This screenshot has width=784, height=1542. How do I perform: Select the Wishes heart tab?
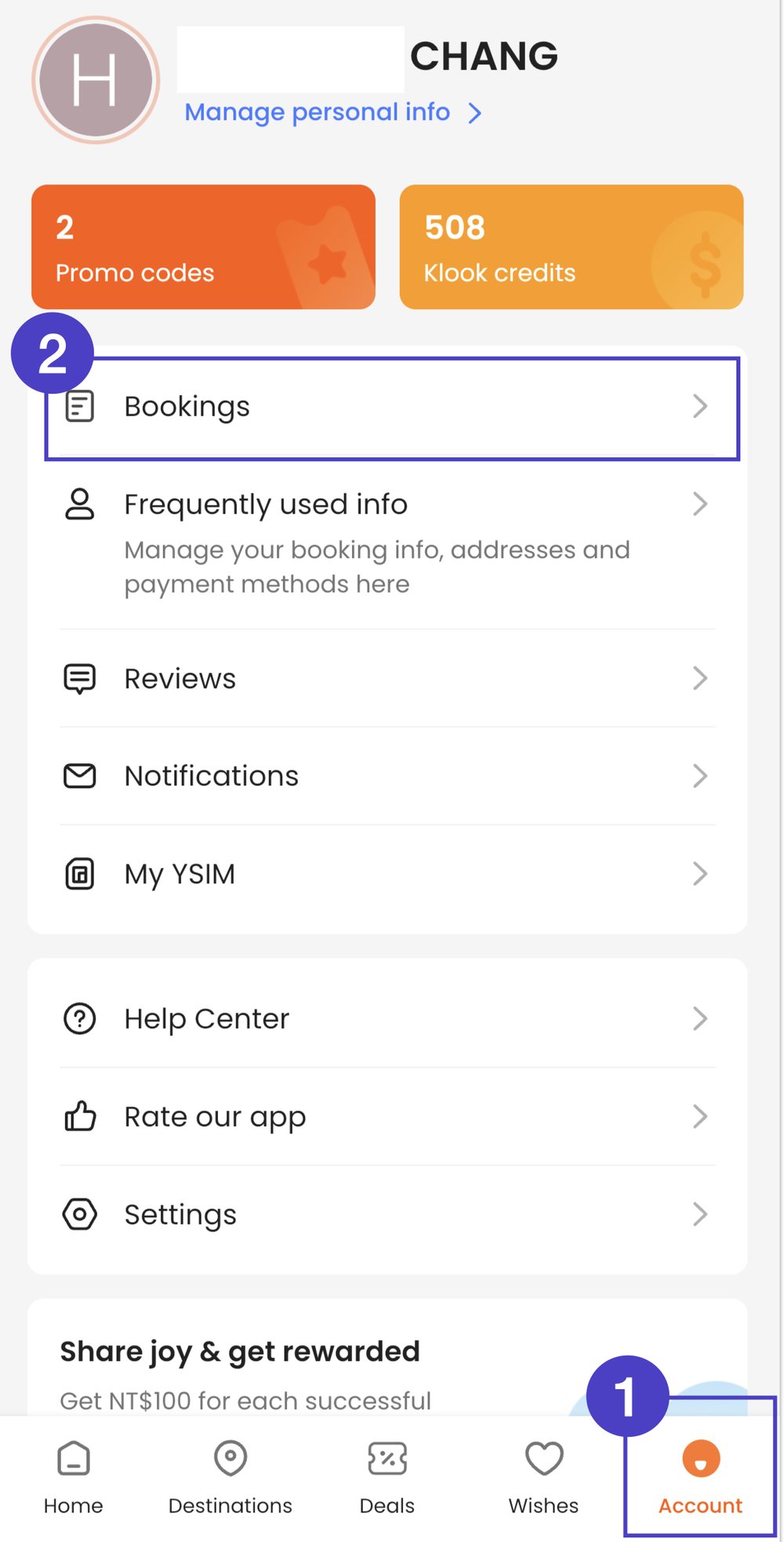coord(544,1477)
